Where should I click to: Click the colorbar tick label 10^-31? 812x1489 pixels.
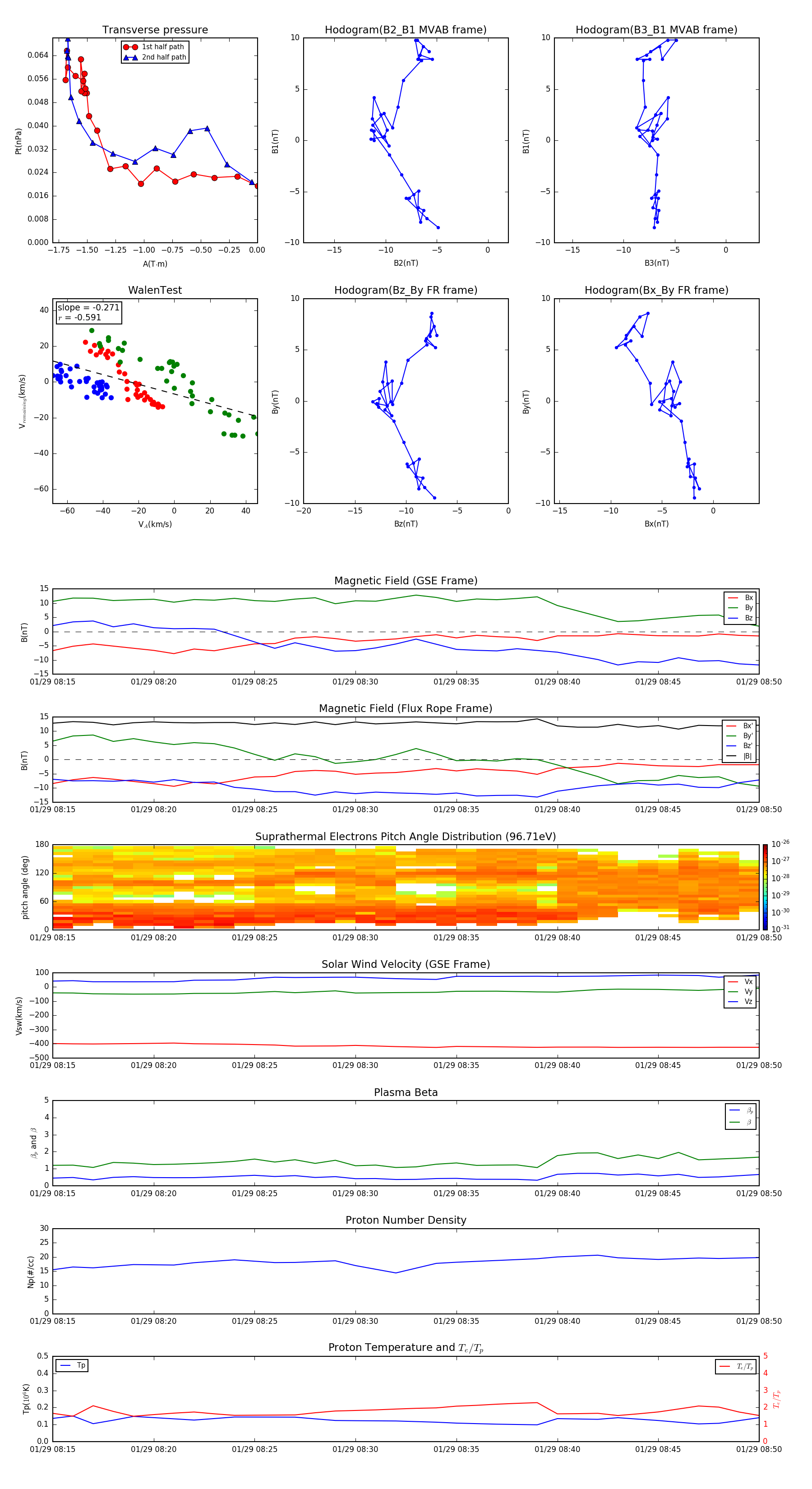[780, 929]
